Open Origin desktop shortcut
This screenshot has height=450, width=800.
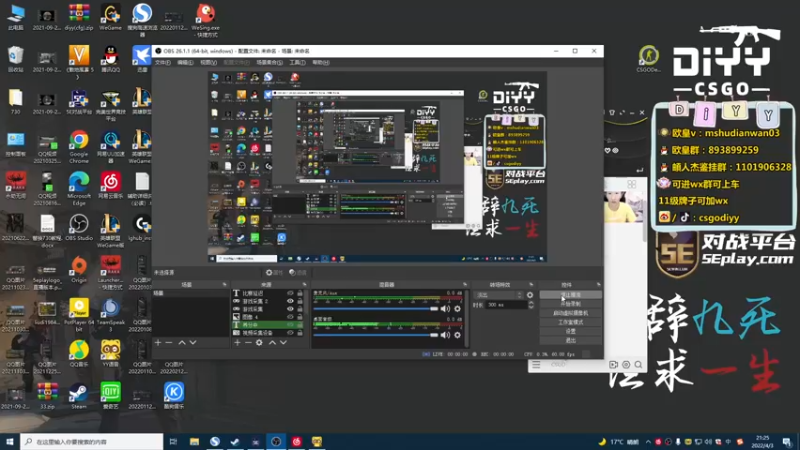(79, 270)
